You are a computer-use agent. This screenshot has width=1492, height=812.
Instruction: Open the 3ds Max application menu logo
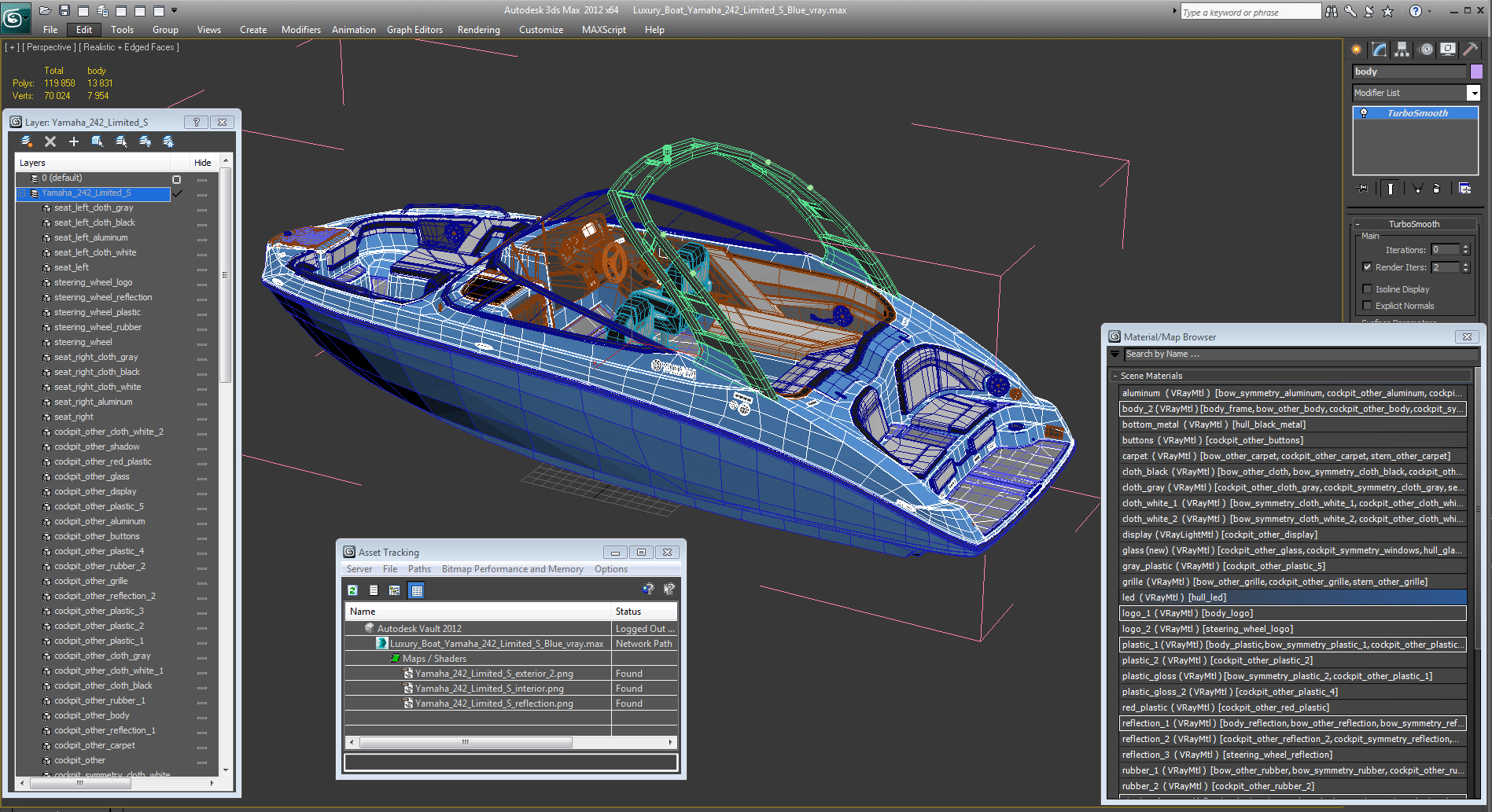coord(16,17)
